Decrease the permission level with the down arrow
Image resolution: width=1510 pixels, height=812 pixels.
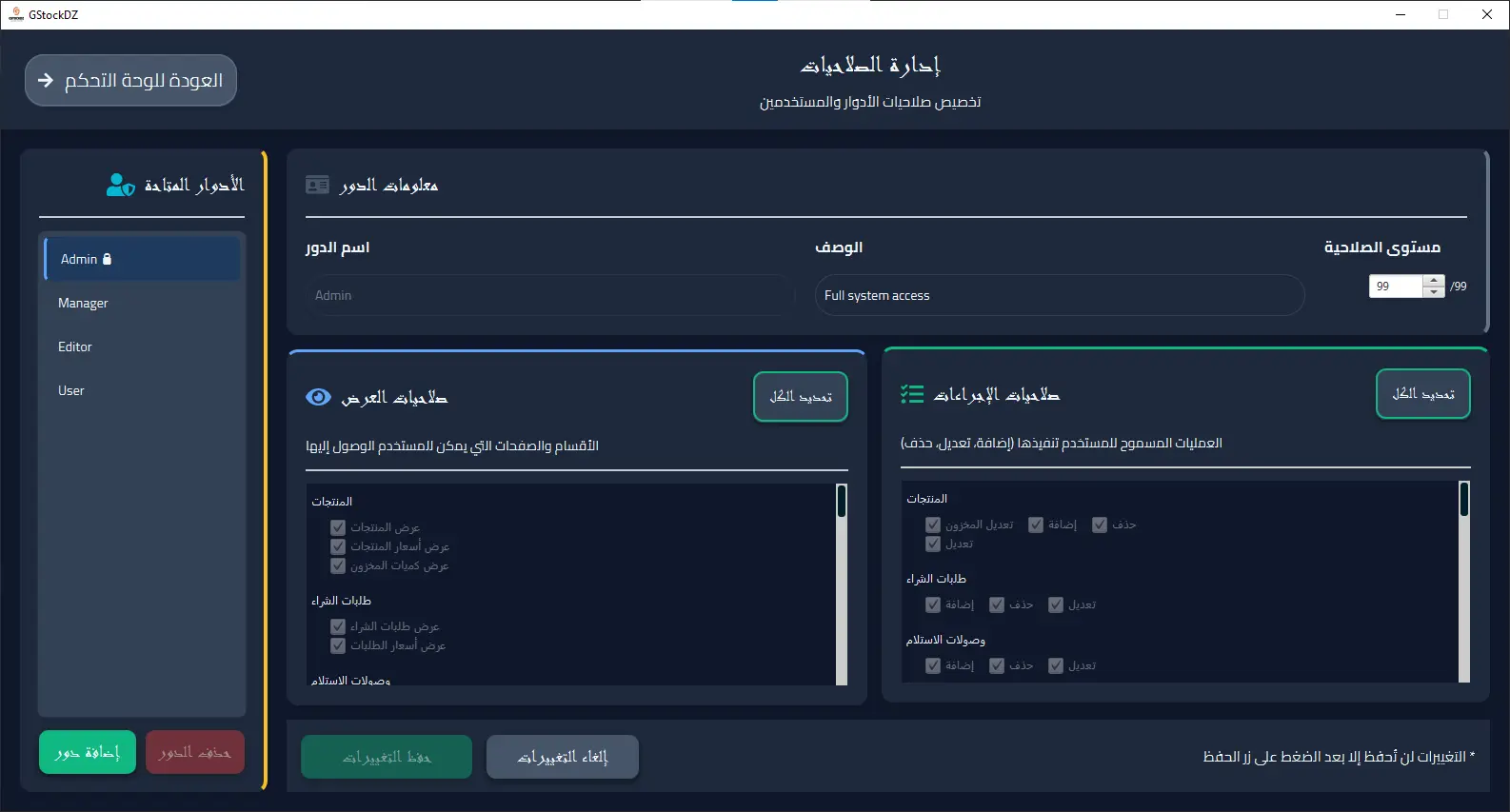[x=1434, y=292]
